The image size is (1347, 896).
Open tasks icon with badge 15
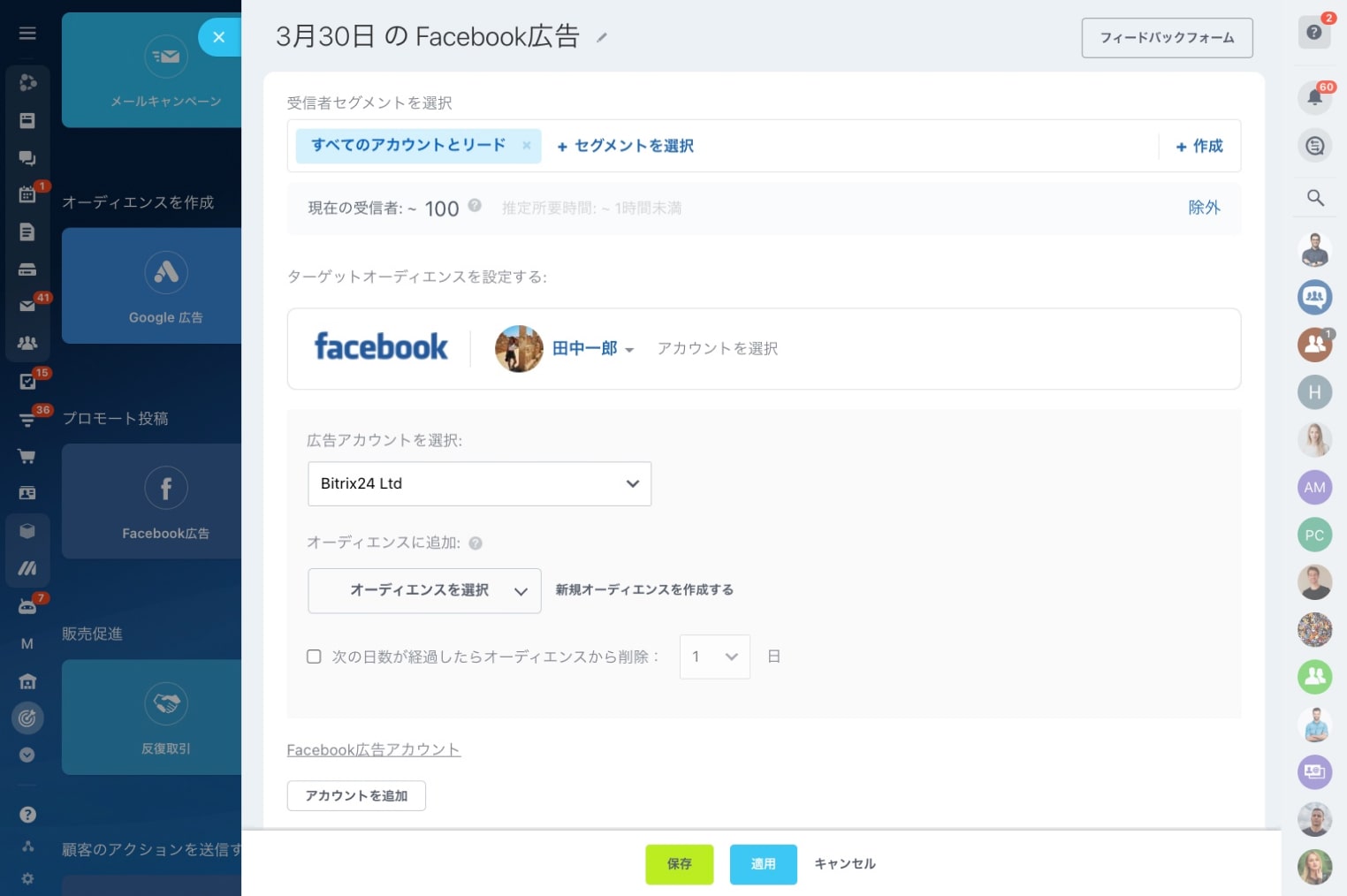(x=27, y=382)
